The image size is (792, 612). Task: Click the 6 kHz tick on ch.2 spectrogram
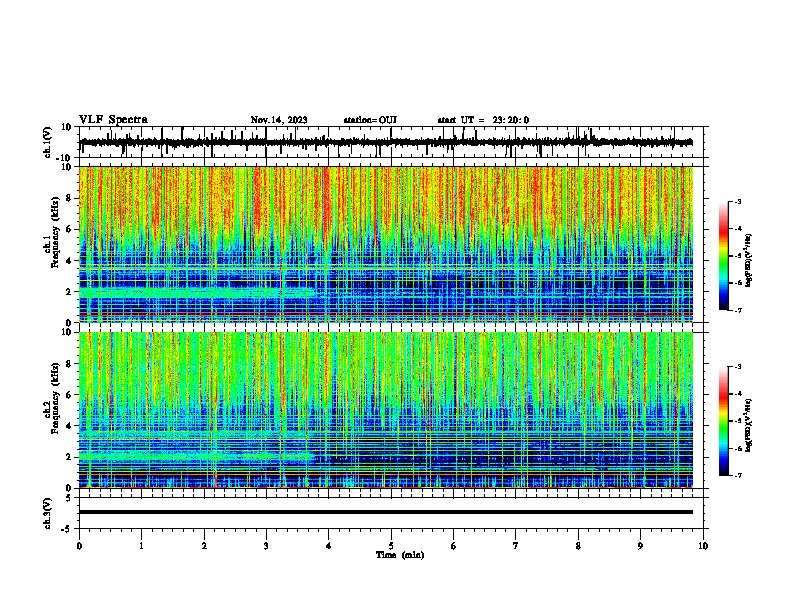(x=68, y=395)
